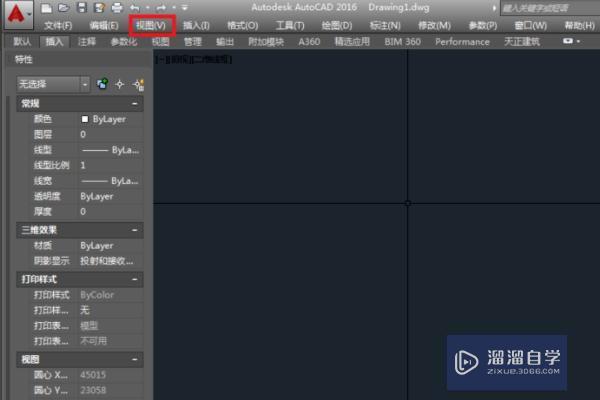600x400 pixels.
Task: Open the 文件(F) menu
Action: click(x=58, y=26)
